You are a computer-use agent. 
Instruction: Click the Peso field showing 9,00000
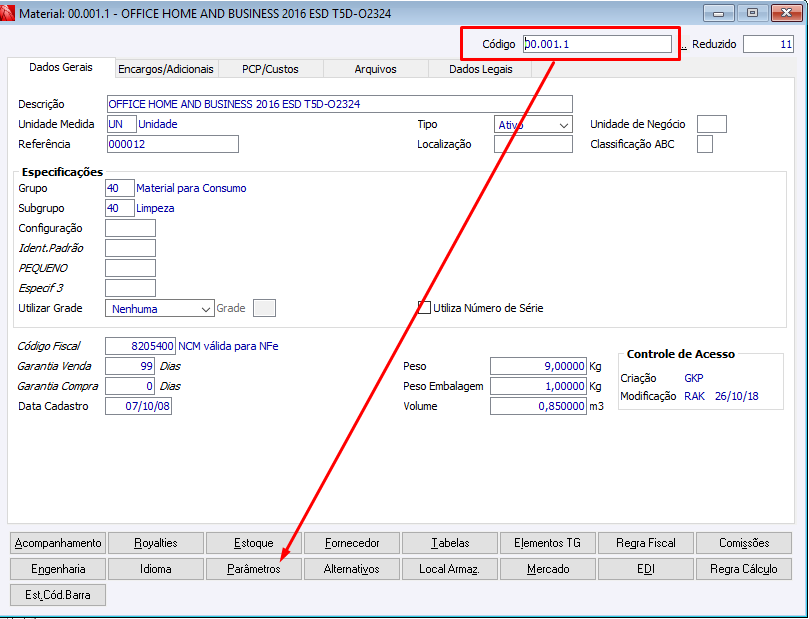(538, 366)
